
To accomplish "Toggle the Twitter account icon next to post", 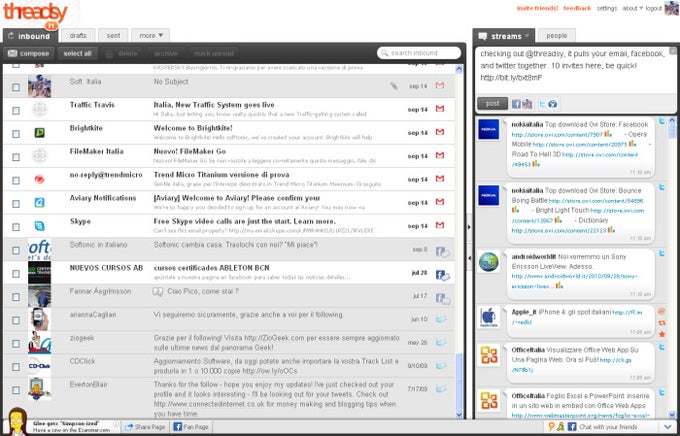I will click(542, 104).
